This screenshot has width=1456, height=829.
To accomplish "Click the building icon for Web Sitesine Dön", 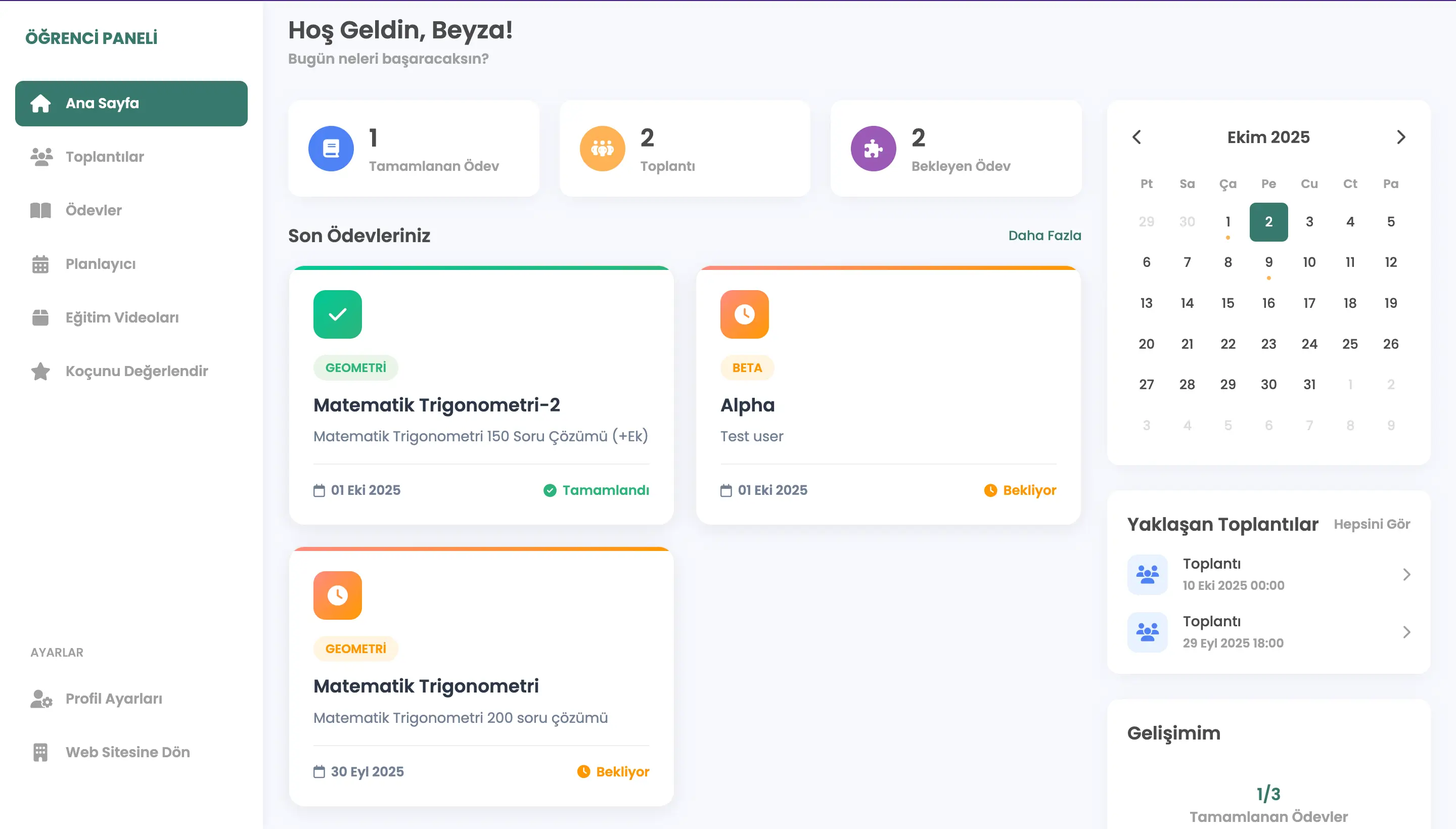I will coord(40,752).
